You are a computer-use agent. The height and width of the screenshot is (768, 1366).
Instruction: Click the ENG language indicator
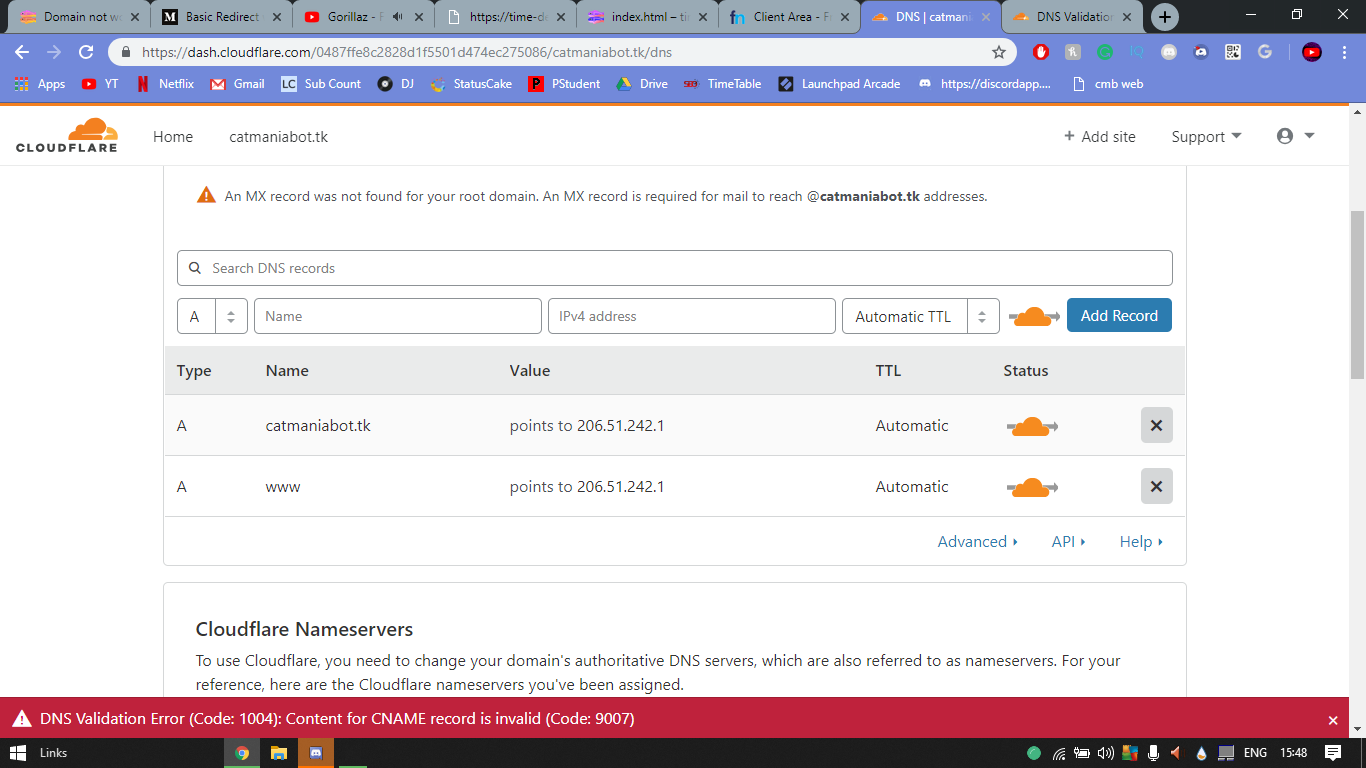(x=1255, y=753)
